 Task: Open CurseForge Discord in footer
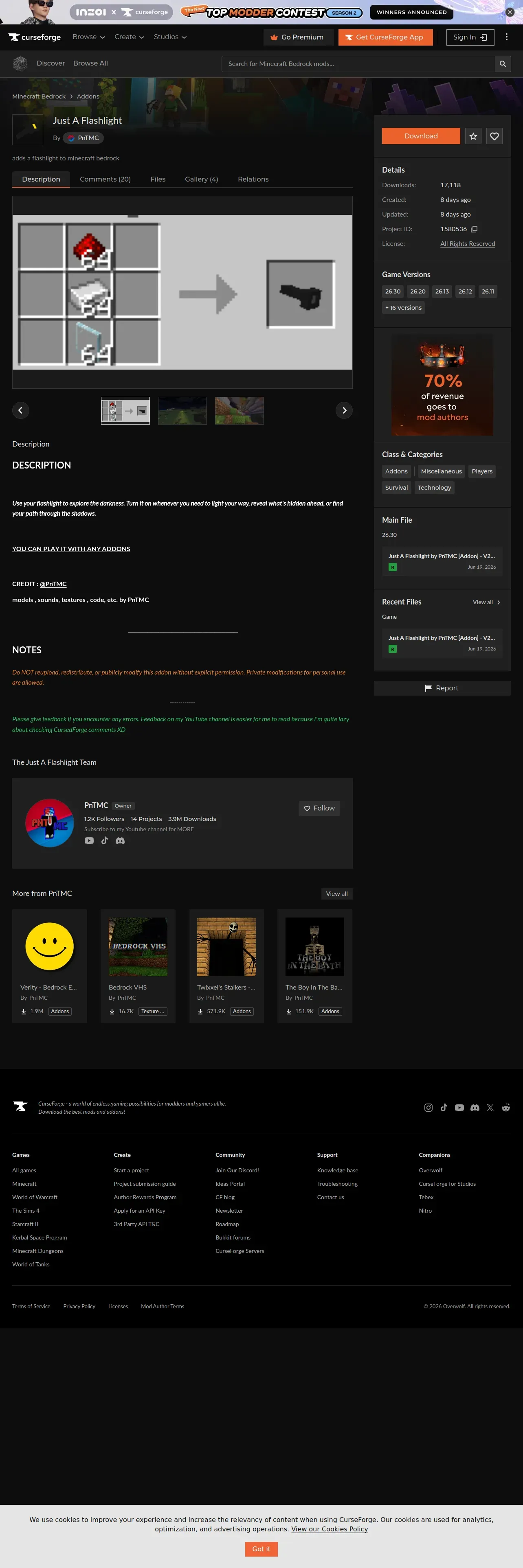475,1108
